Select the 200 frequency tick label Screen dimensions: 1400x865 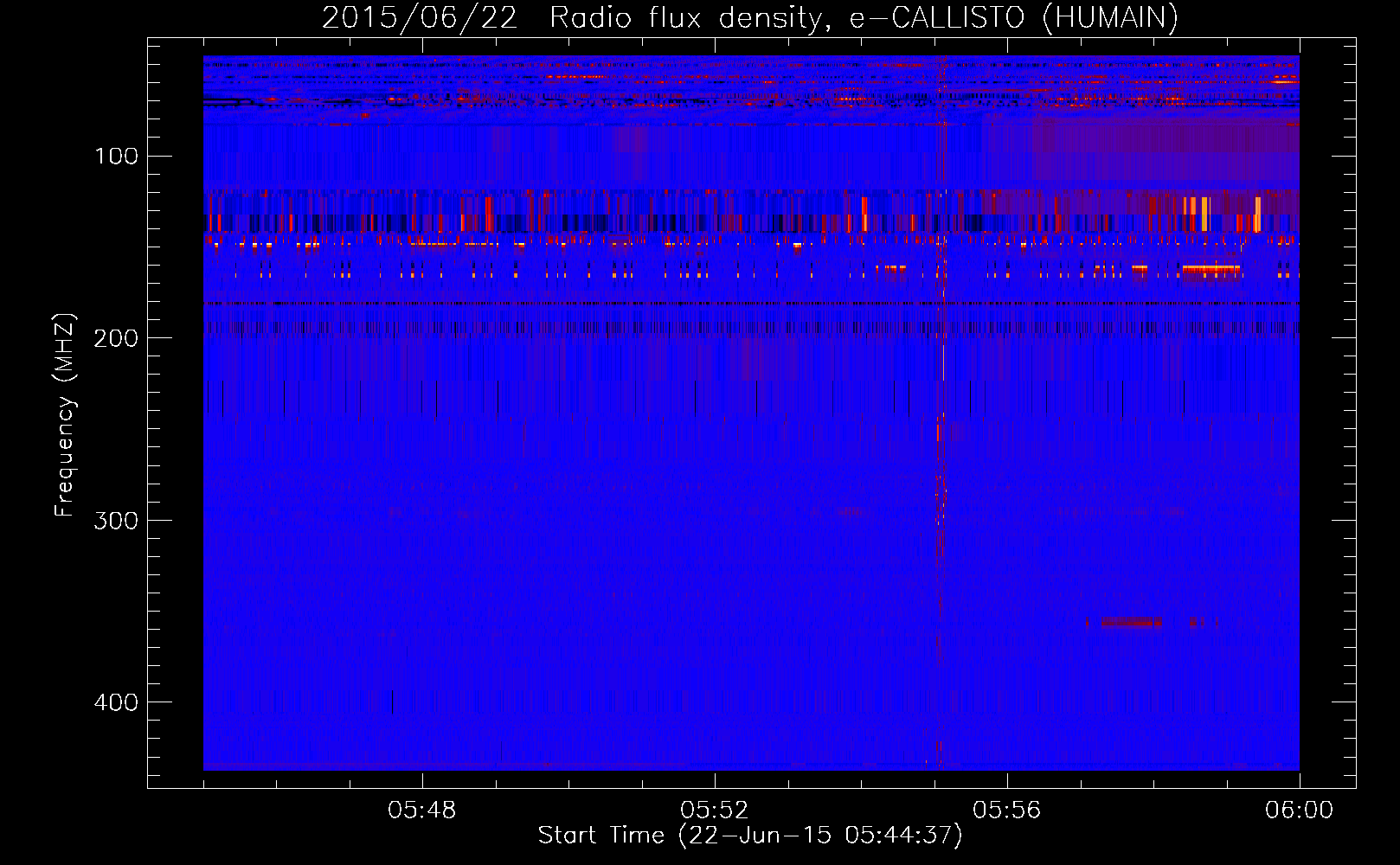(x=117, y=337)
